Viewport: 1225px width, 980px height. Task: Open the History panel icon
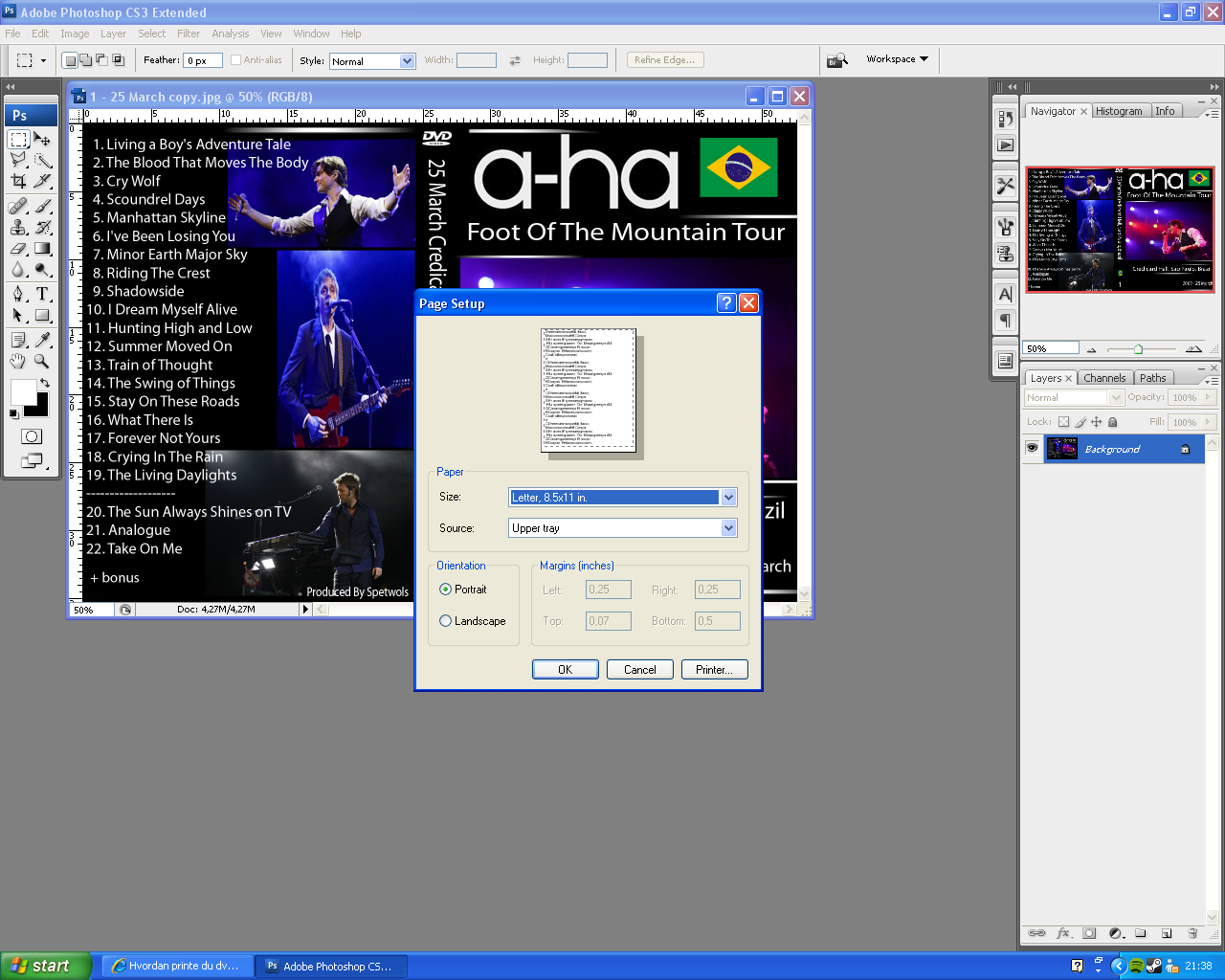click(1005, 119)
